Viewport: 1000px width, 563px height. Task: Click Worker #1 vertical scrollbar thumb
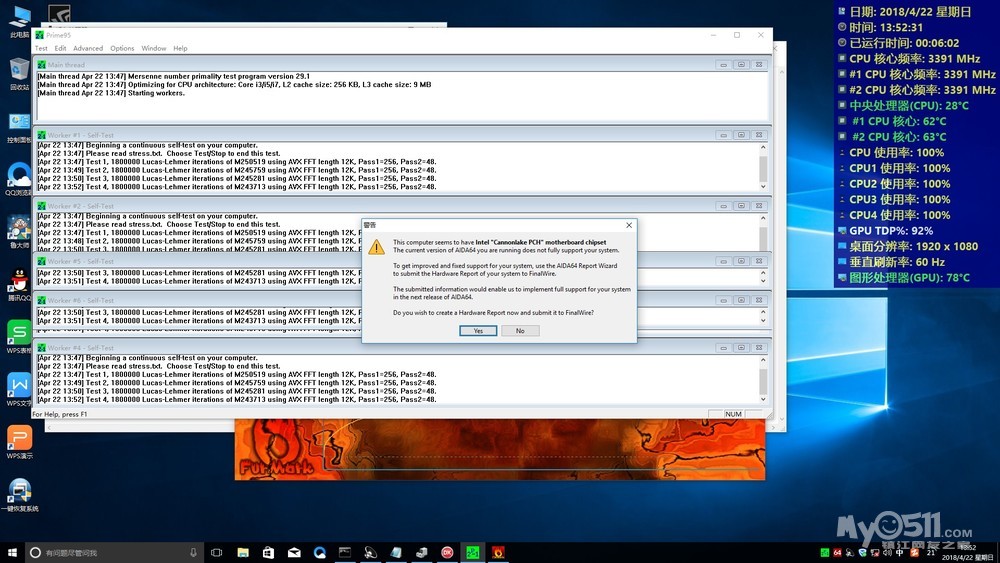763,169
